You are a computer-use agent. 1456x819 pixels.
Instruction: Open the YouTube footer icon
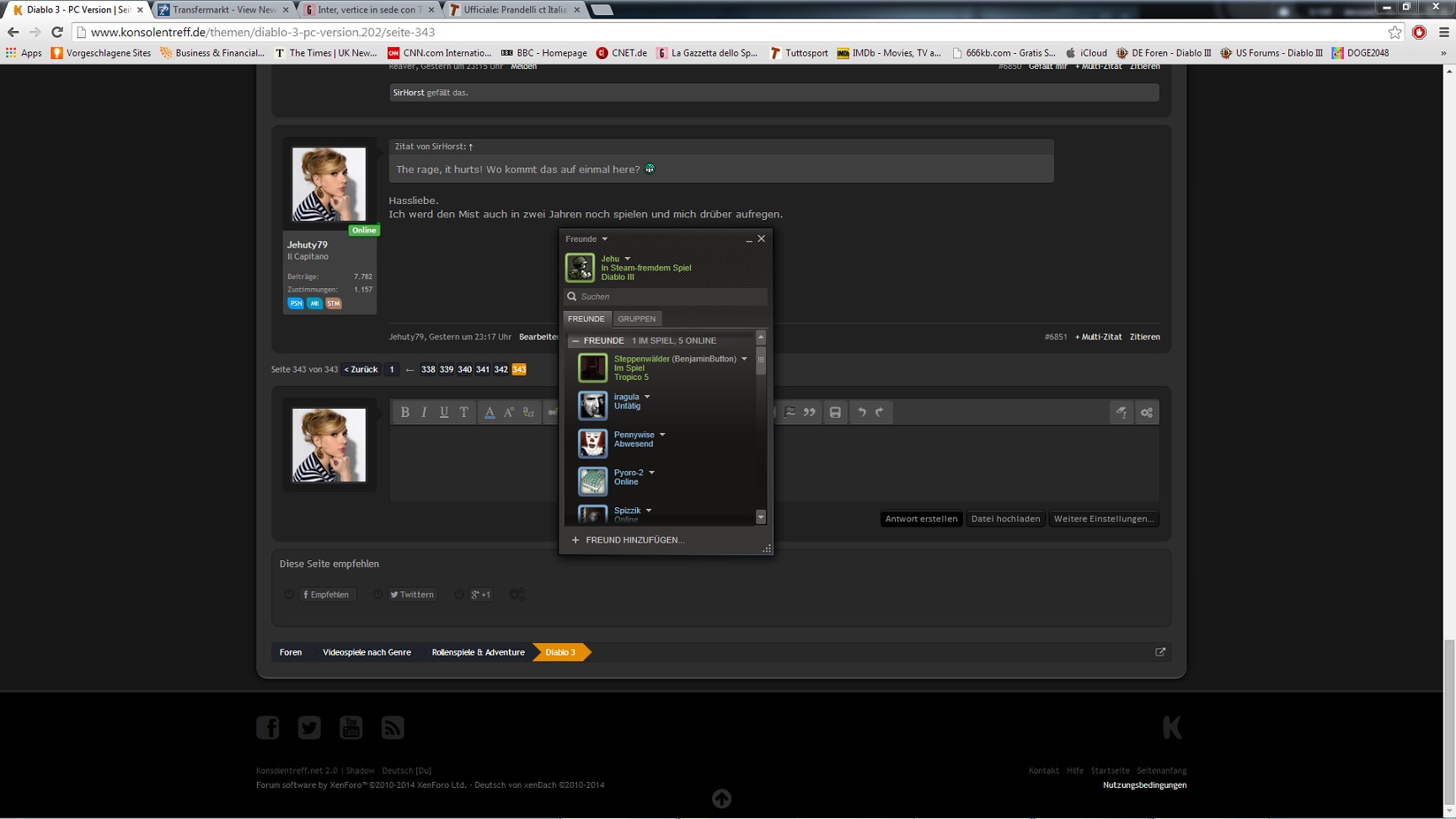pyautogui.click(x=351, y=727)
